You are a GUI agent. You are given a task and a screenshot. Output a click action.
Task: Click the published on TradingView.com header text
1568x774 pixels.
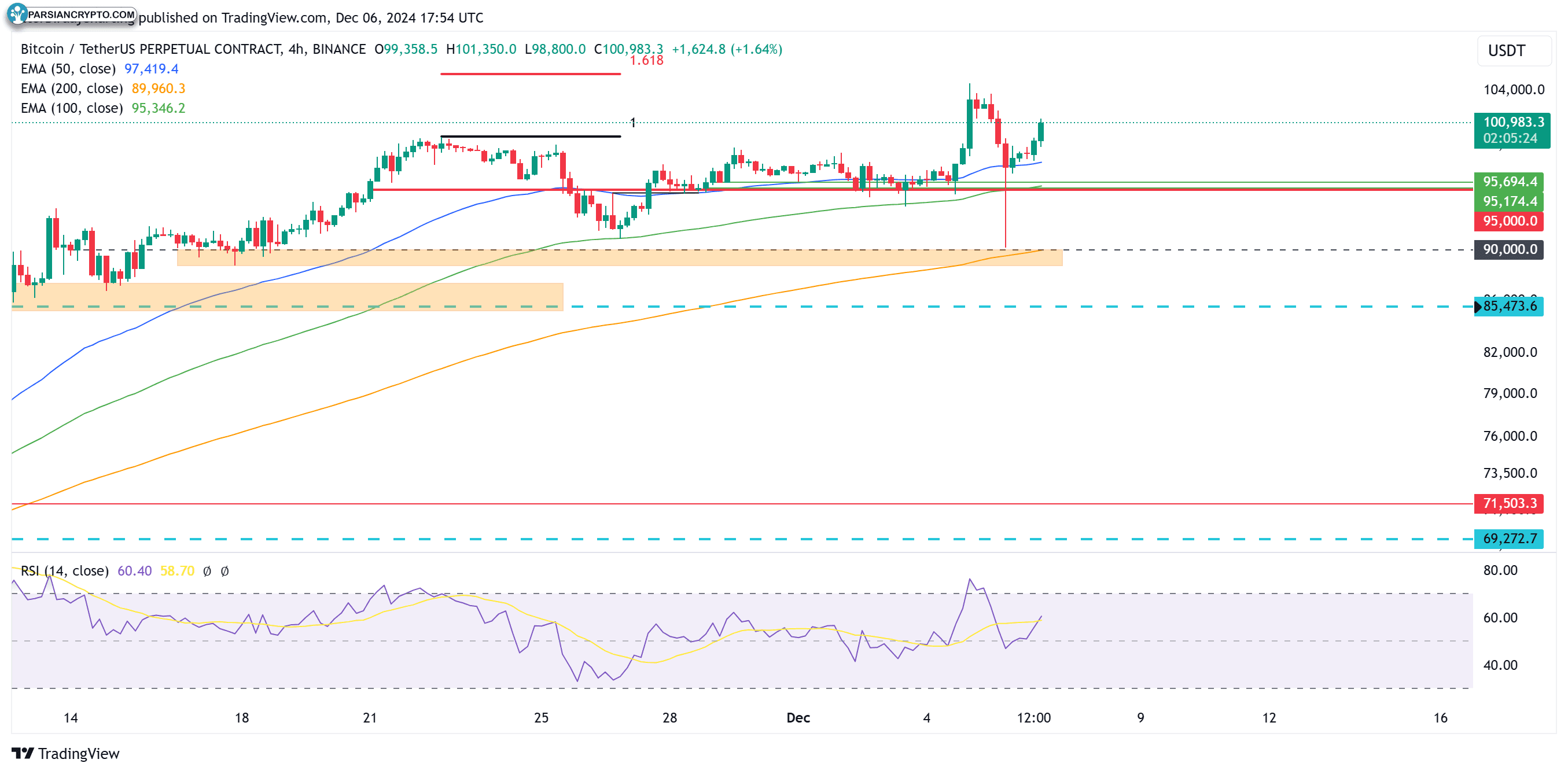311,18
